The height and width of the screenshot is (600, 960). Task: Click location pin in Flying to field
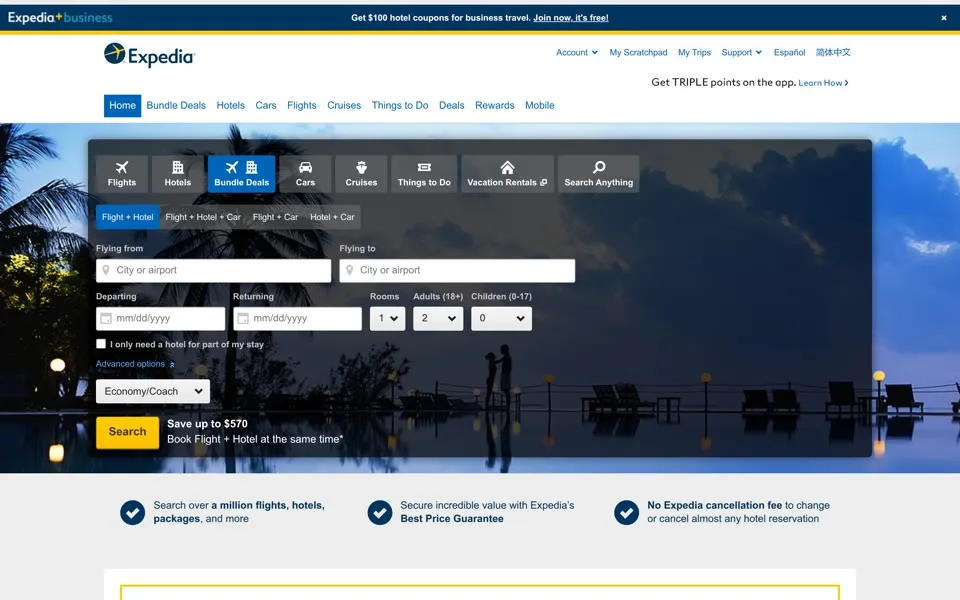[350, 270]
